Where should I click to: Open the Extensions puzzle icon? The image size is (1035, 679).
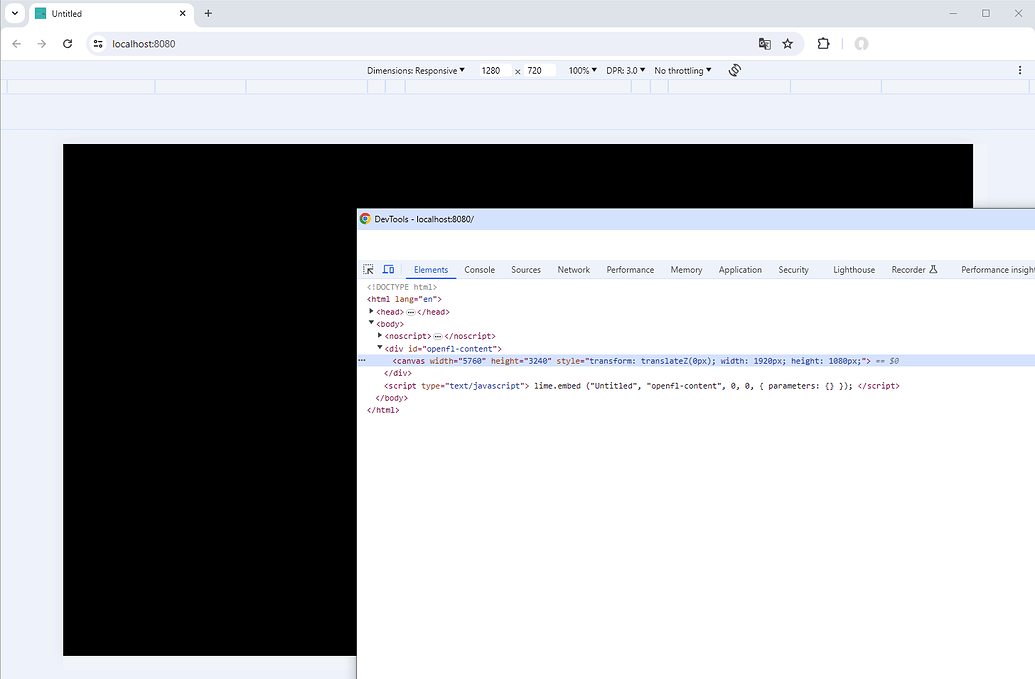[823, 44]
